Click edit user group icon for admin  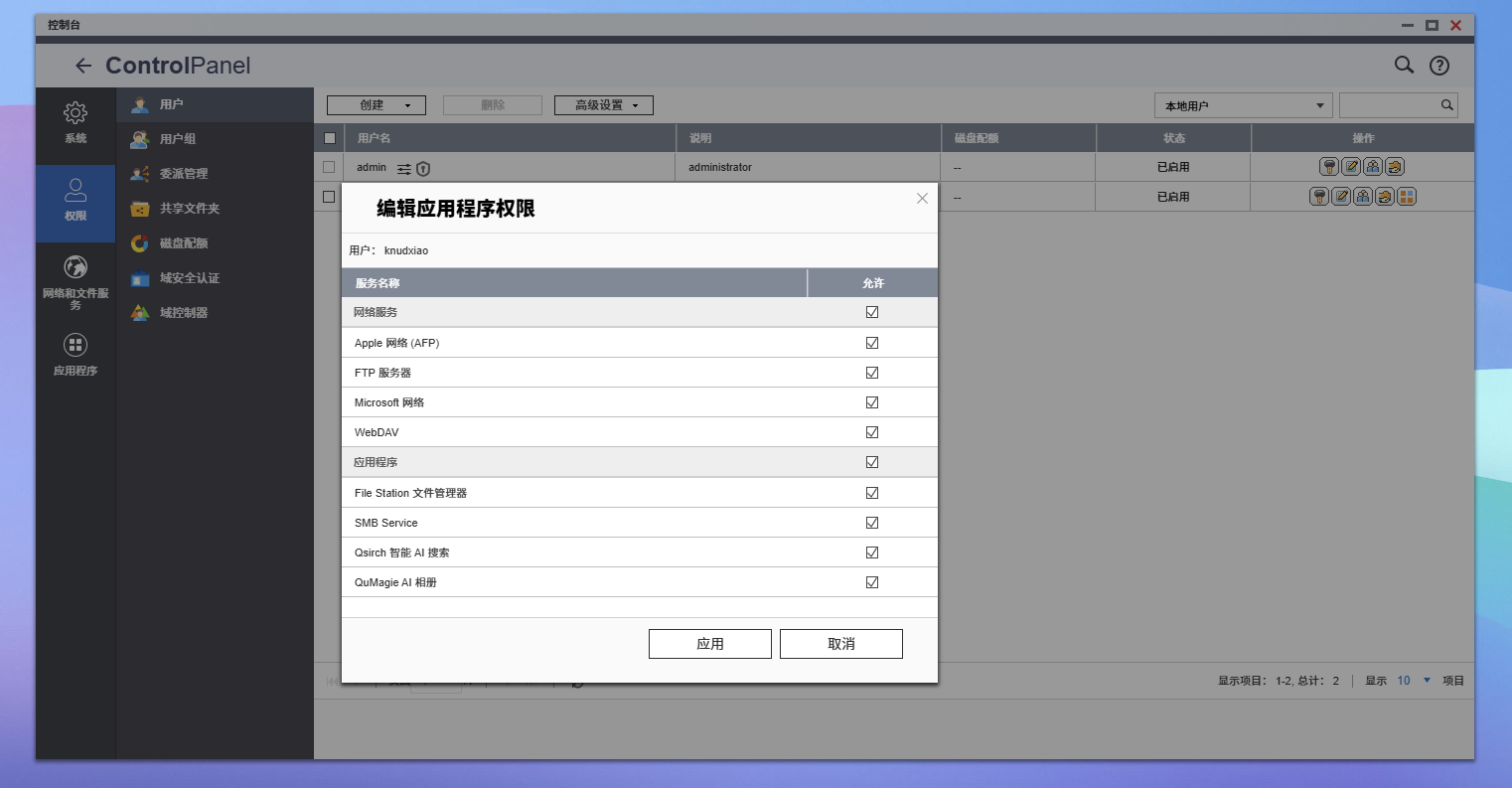1373,167
